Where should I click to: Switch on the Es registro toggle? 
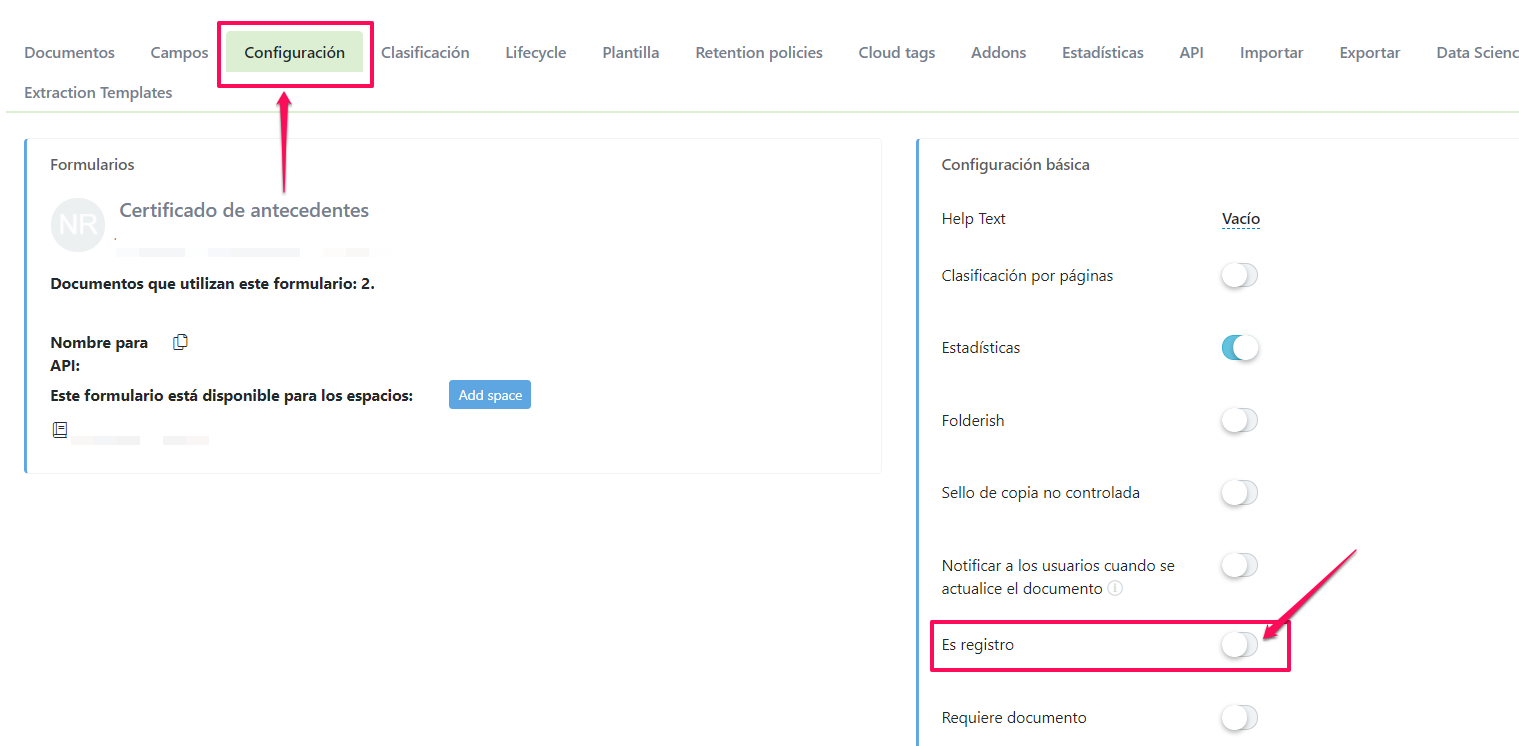pyautogui.click(x=1239, y=646)
